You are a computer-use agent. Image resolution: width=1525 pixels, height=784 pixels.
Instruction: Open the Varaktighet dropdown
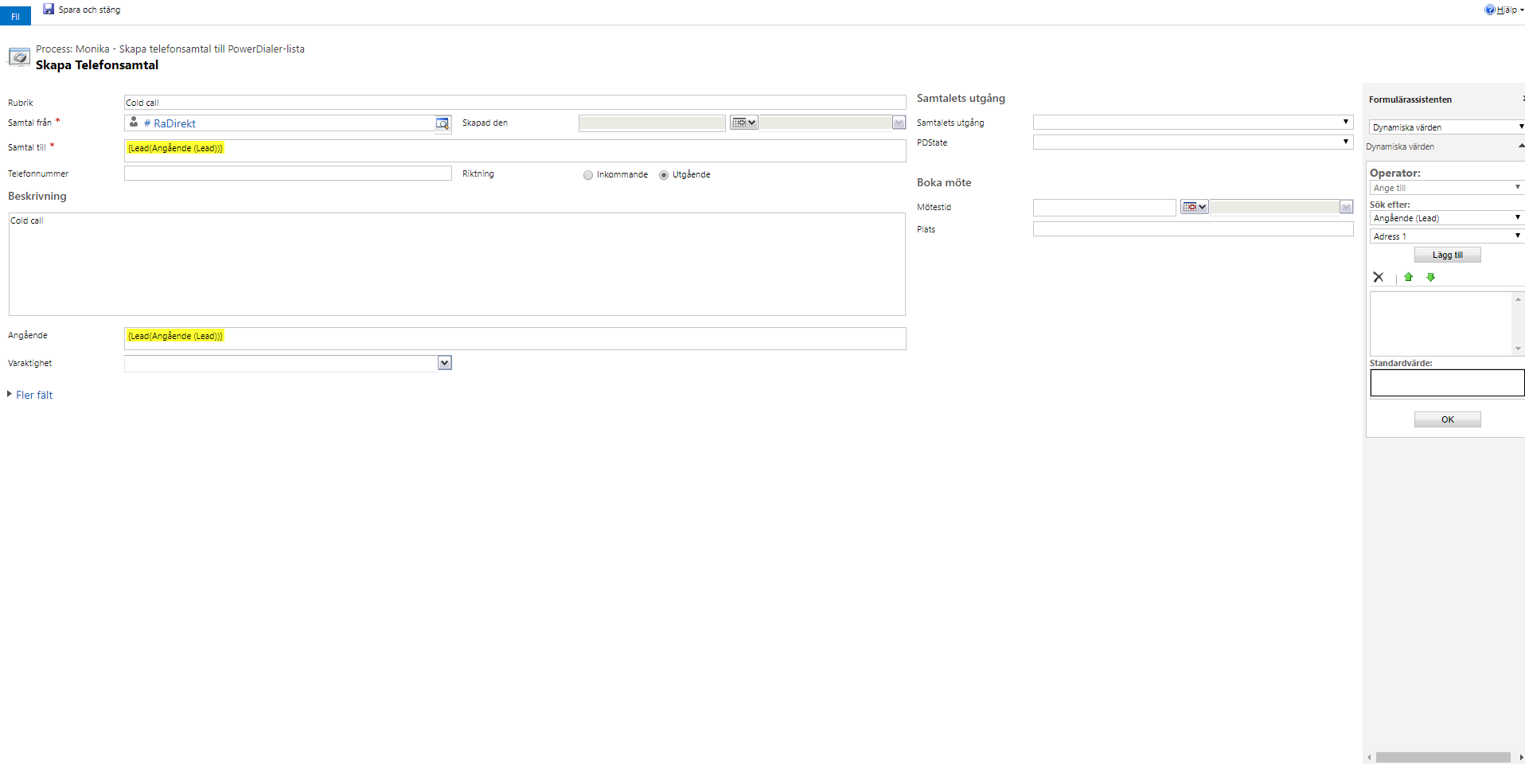click(444, 362)
